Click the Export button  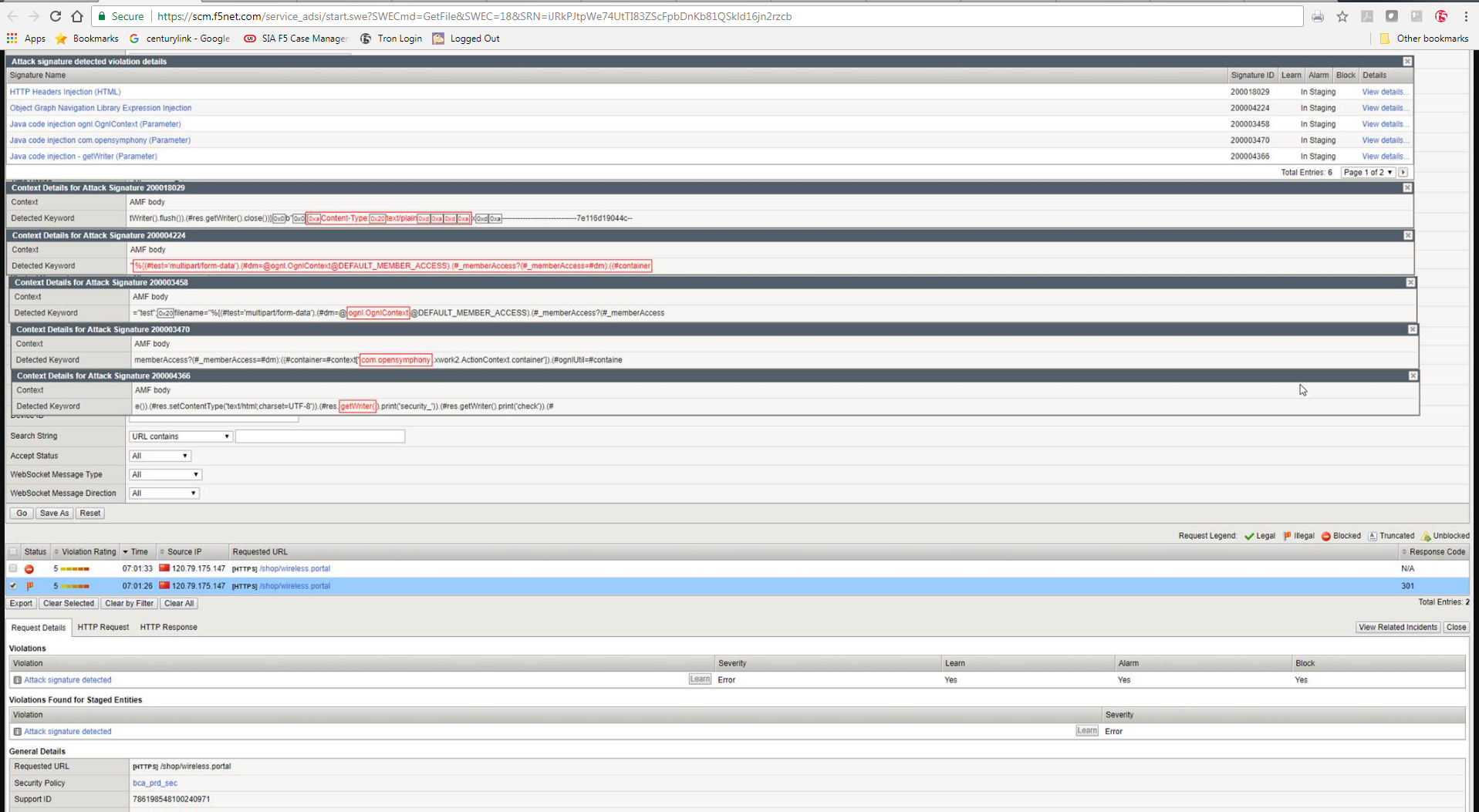tap(22, 604)
